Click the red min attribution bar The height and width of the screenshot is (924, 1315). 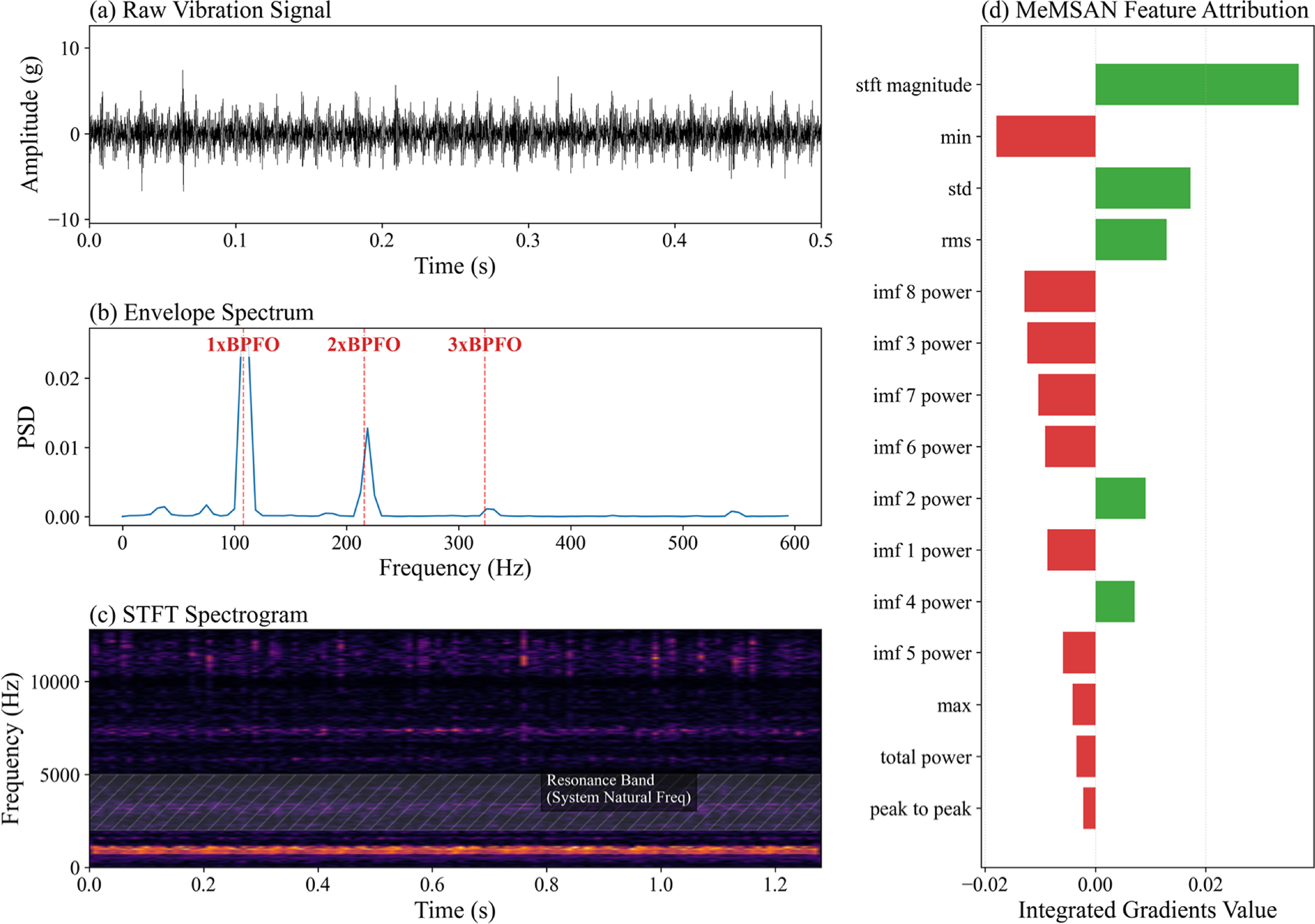point(1046,136)
